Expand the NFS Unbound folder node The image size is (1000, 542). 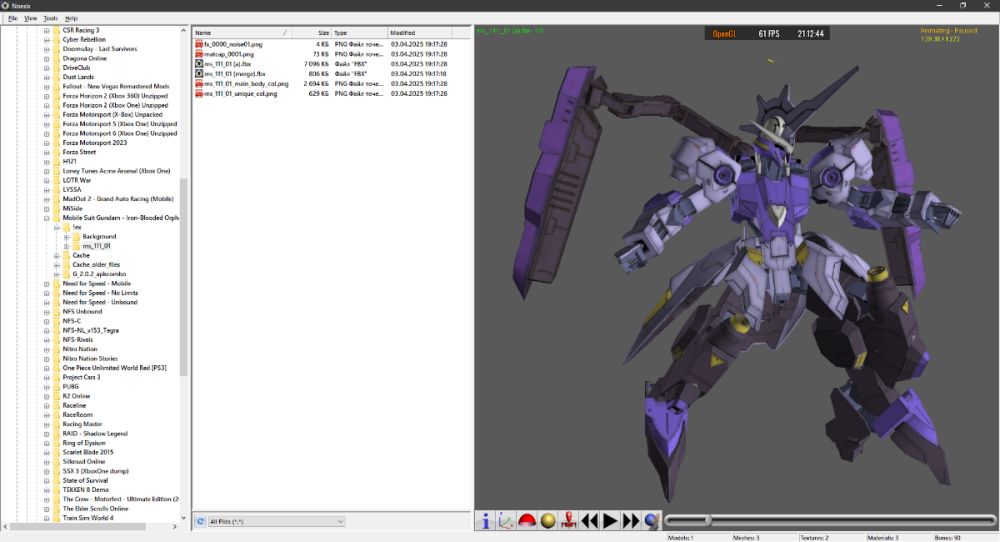click(47, 312)
